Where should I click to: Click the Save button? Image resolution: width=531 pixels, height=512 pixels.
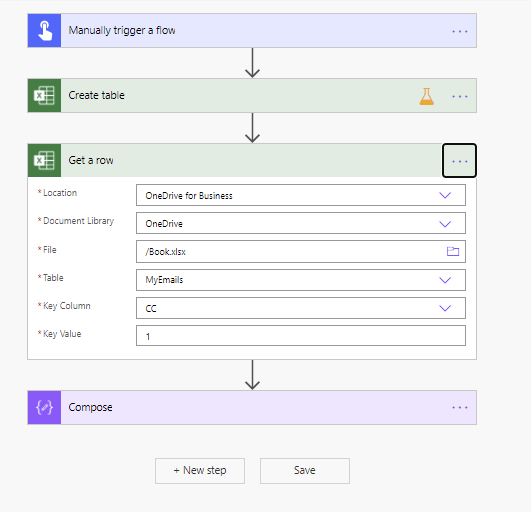tap(305, 471)
